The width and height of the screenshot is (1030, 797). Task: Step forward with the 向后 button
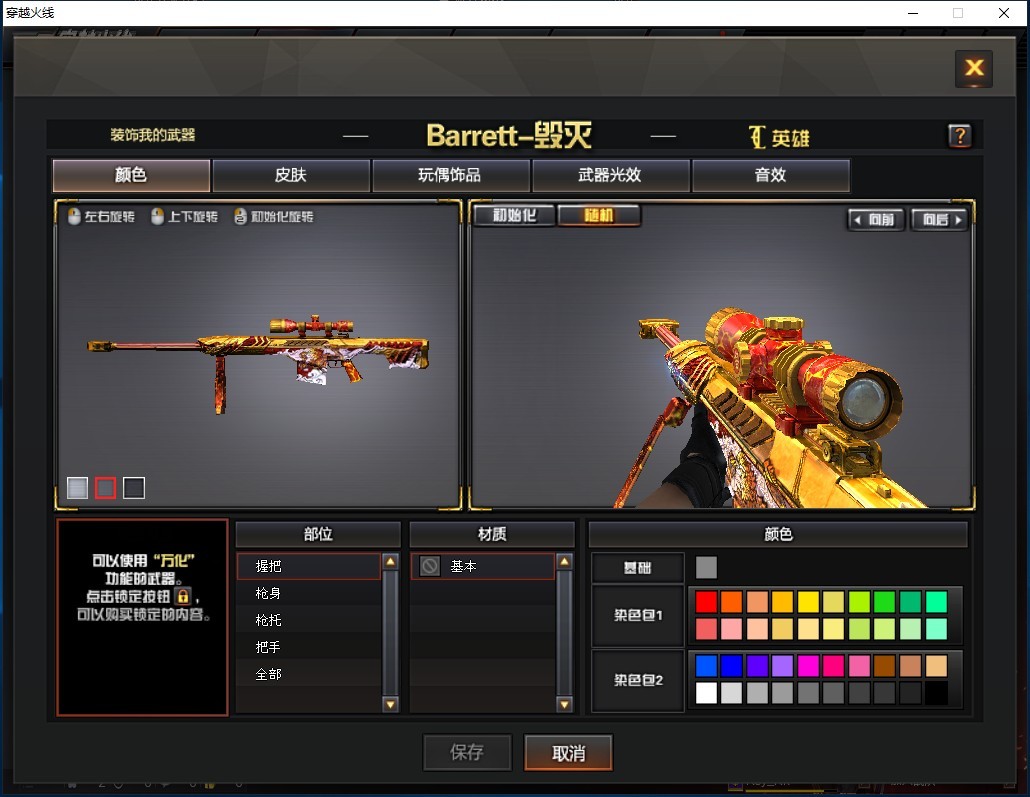[939, 219]
